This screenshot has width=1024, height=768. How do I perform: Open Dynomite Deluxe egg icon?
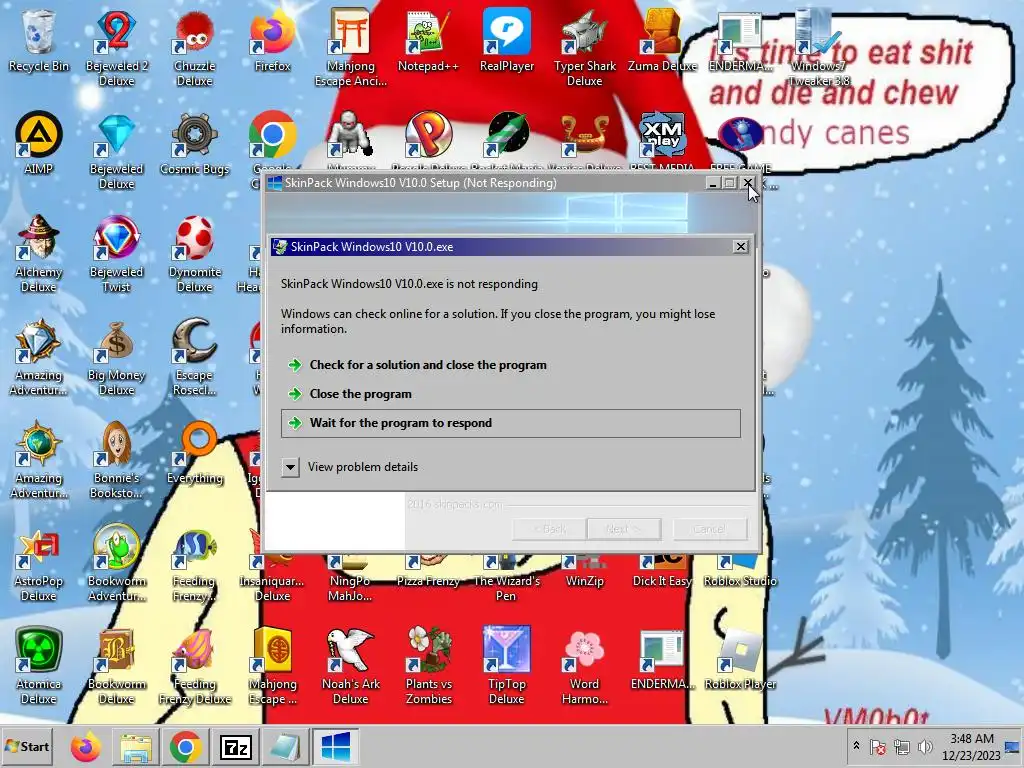(195, 253)
